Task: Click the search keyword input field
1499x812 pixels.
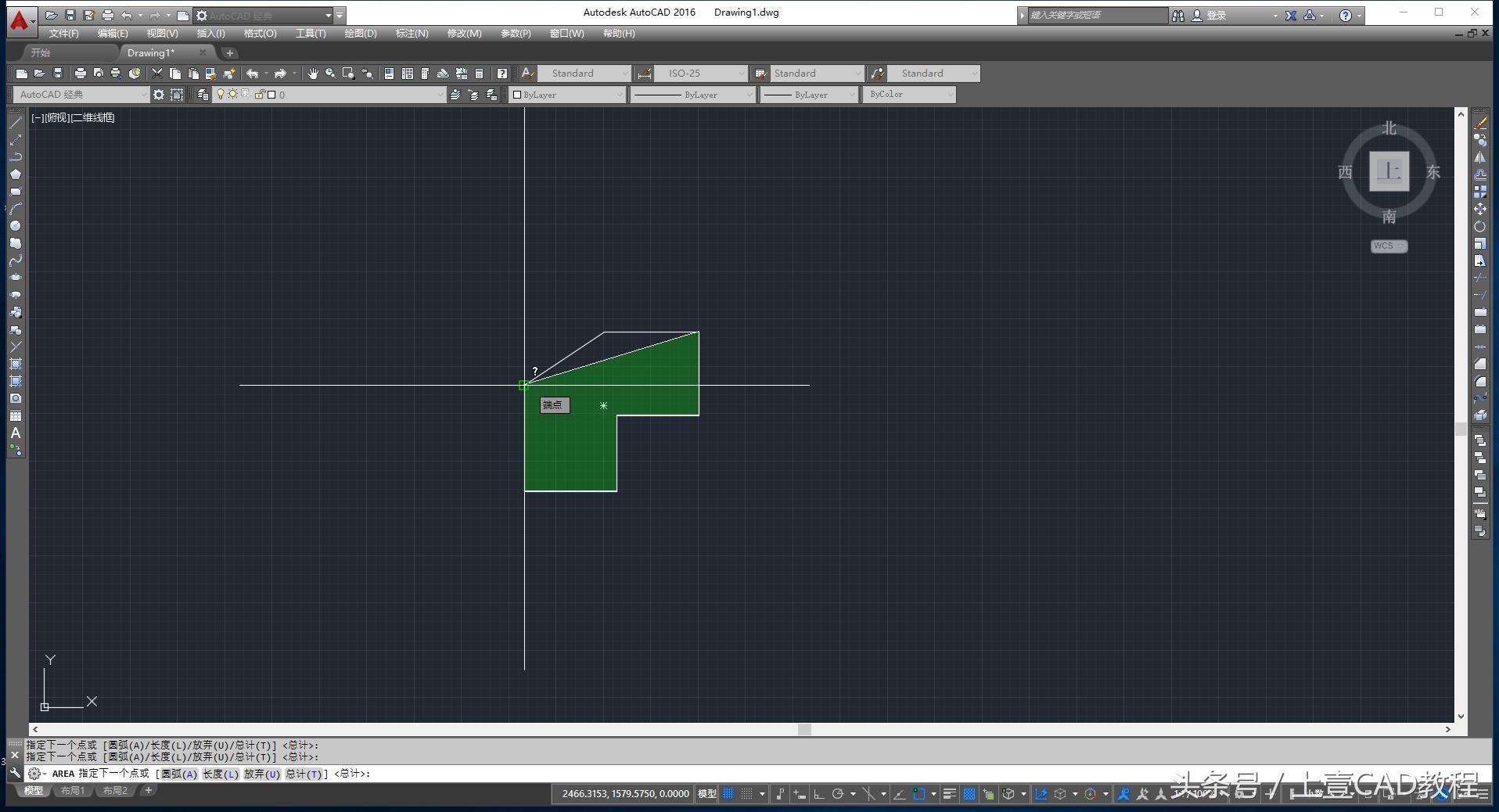Action: (1095, 15)
